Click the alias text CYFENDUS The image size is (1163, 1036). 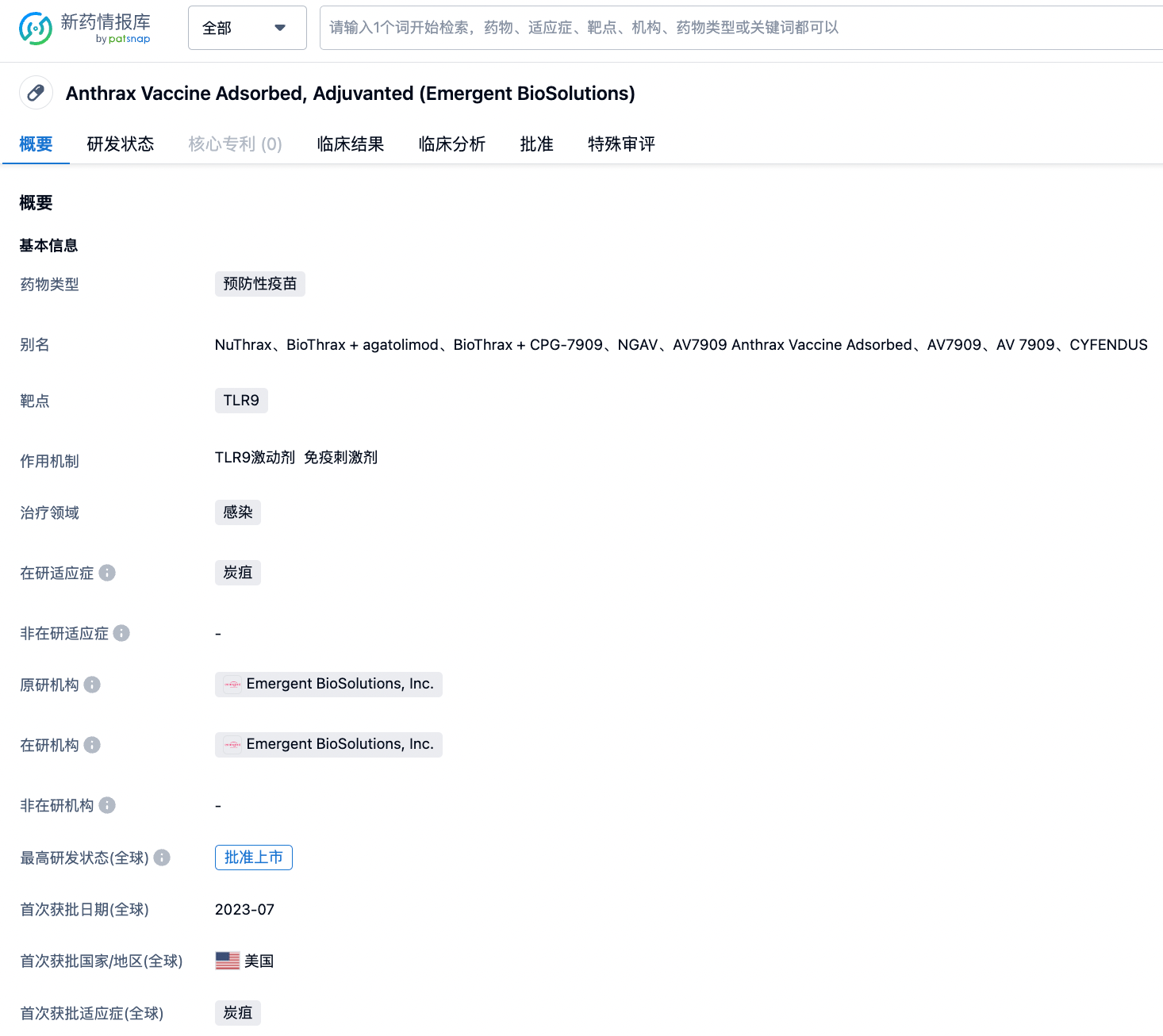pos(1108,345)
